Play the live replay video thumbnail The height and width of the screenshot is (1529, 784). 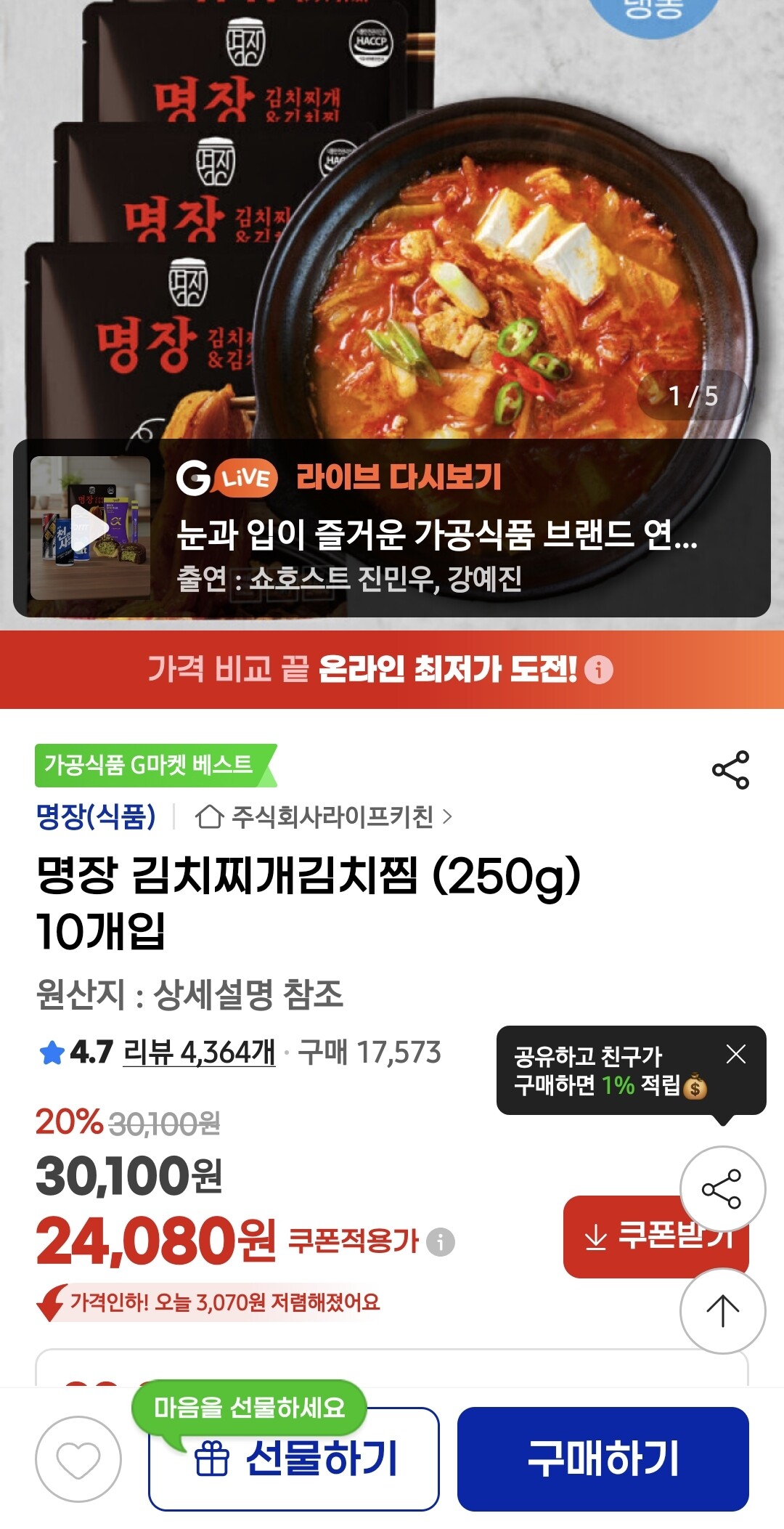(90, 528)
